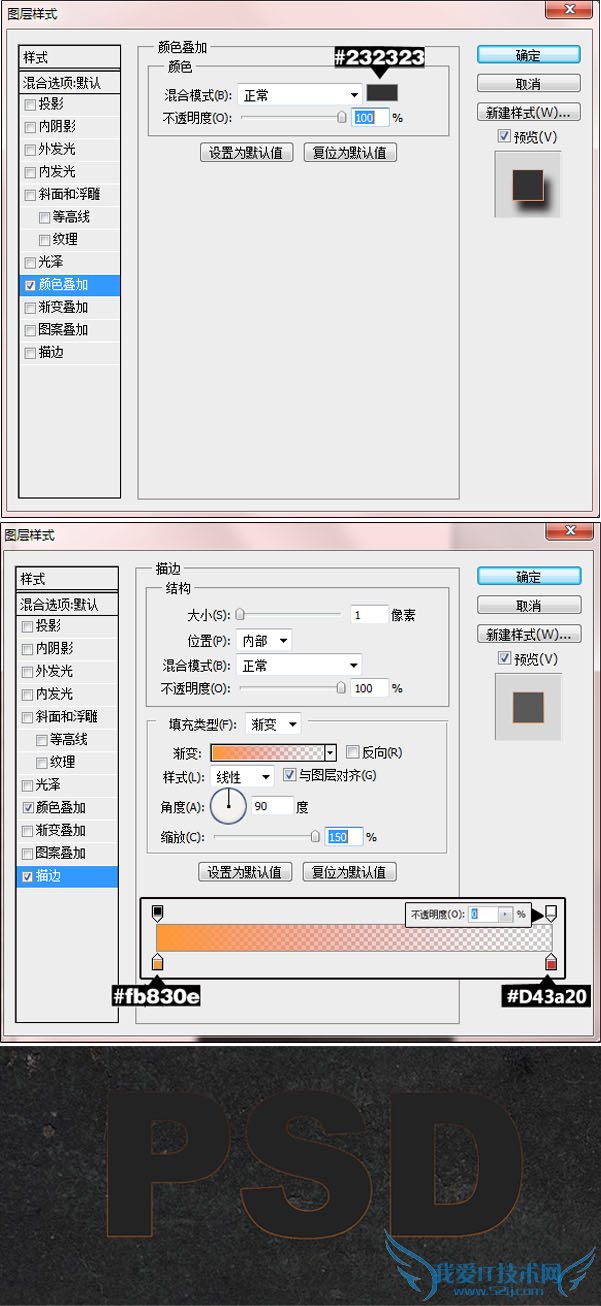The image size is (601, 1306).
Task: Click 复位为默认值 in the Color Overlay dialog
Action: 351,153
